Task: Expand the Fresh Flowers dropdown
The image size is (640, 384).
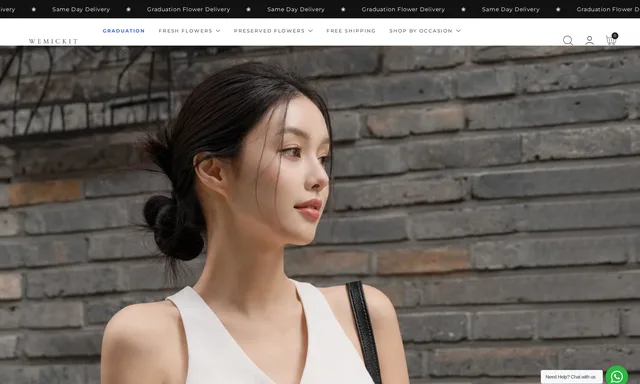Action: pyautogui.click(x=189, y=31)
